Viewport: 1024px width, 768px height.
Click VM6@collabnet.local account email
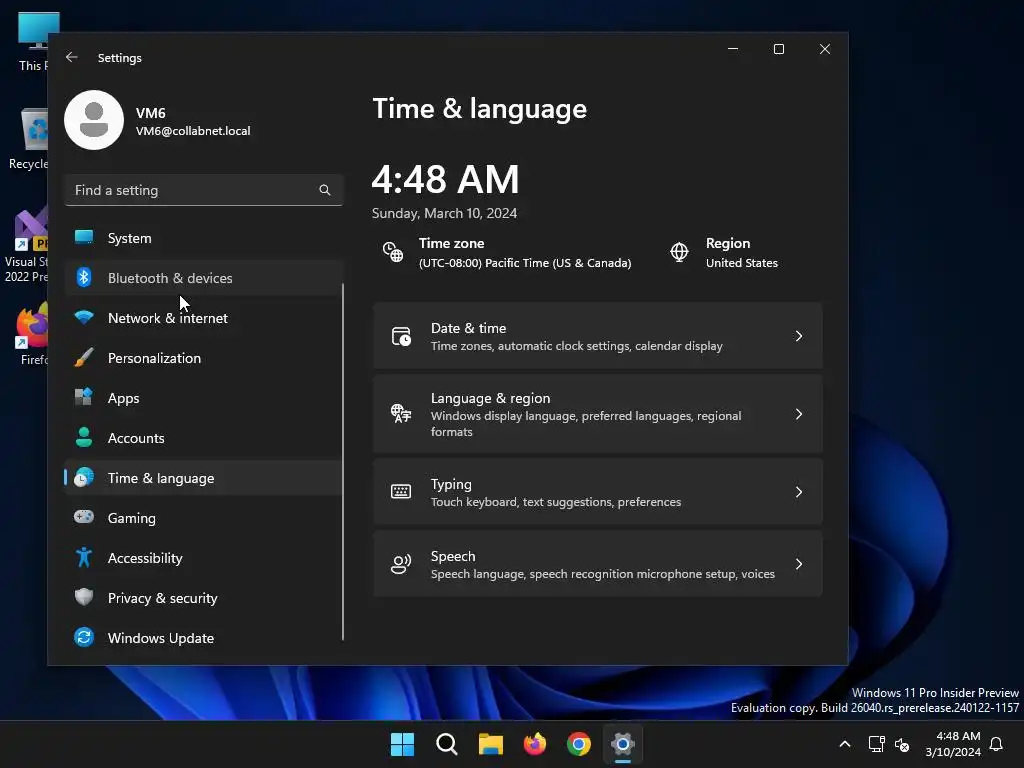coord(193,131)
